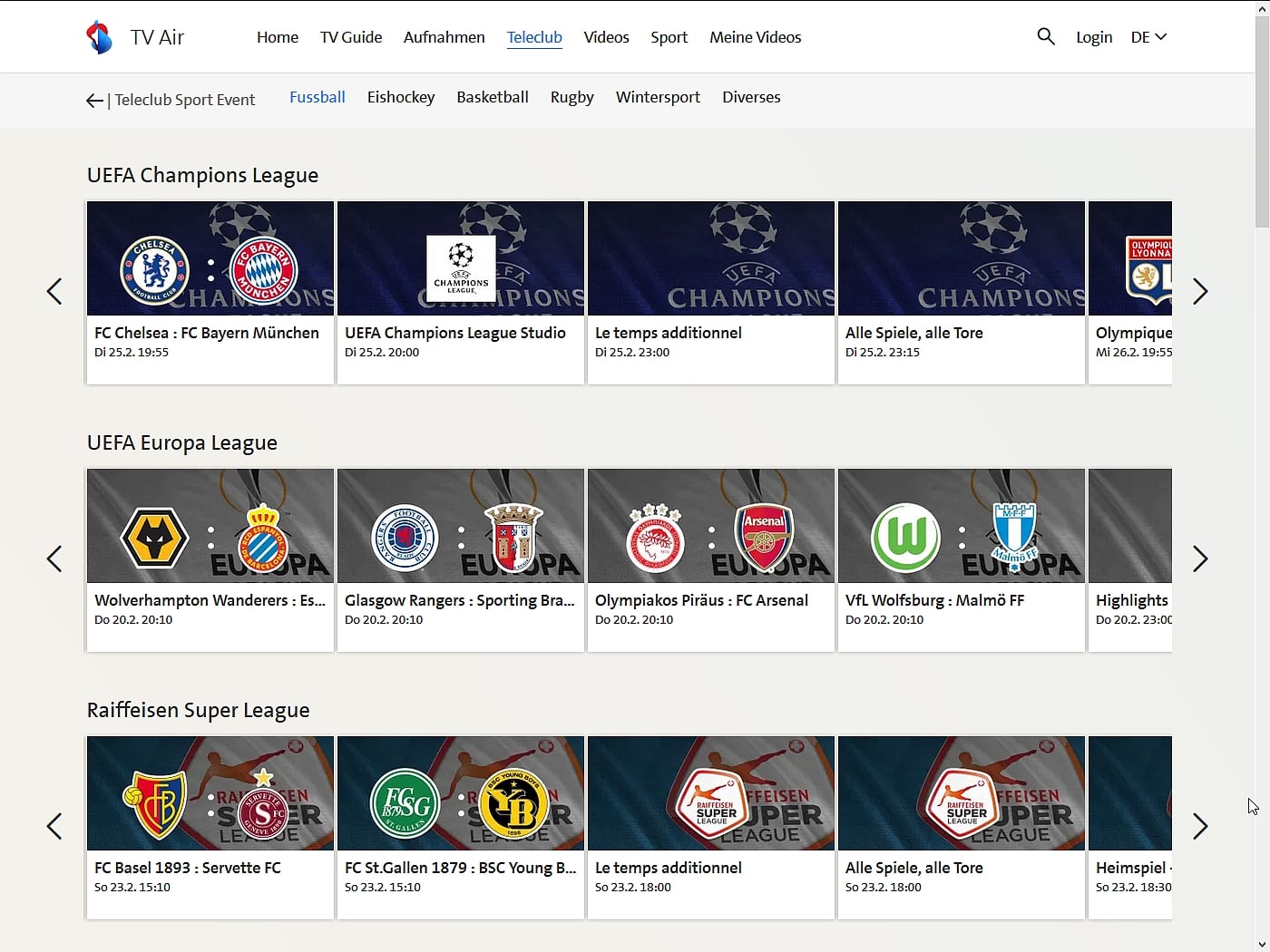Open the Sport menu item

pos(669,37)
